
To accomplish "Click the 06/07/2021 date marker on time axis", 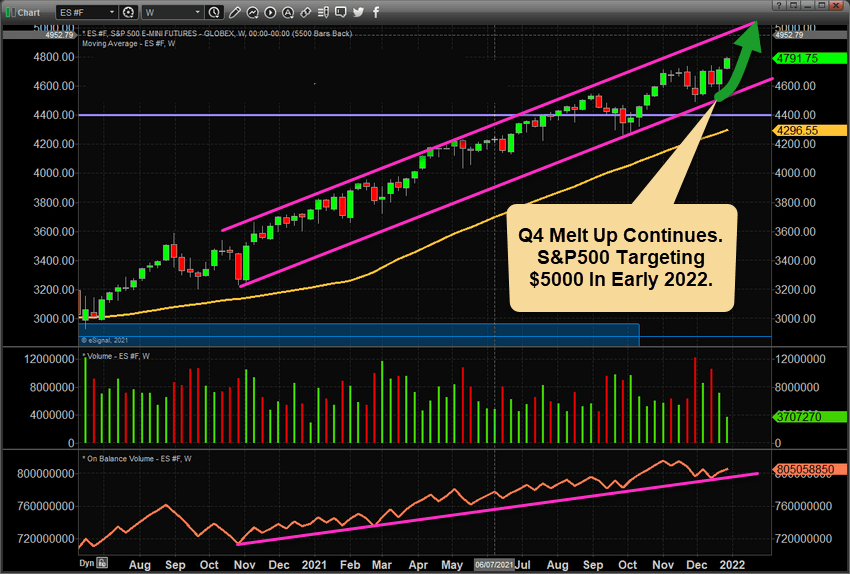I will click(x=494, y=565).
